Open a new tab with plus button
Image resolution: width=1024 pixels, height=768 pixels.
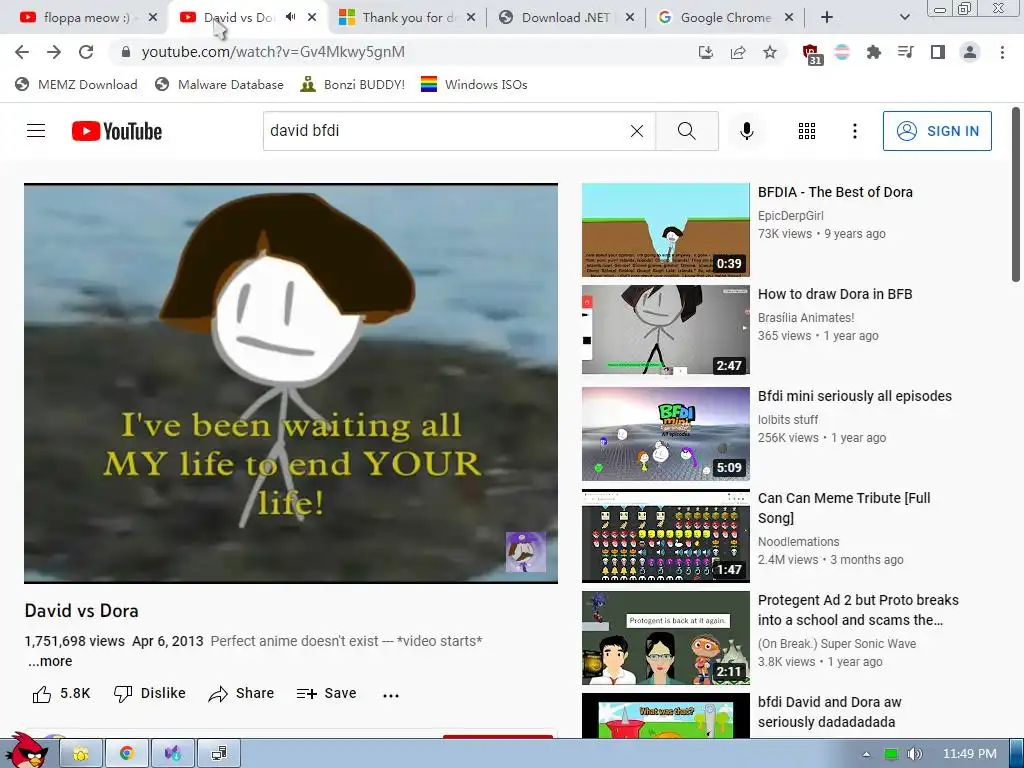point(827,18)
